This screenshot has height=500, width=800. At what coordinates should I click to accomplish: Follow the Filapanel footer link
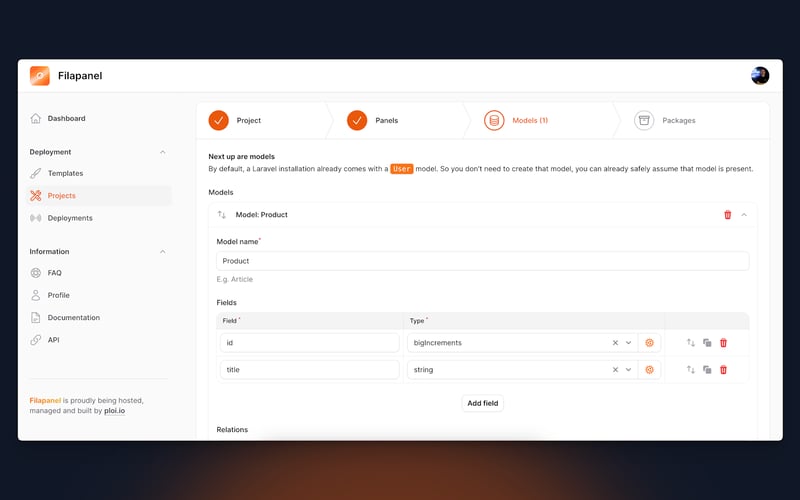point(45,401)
